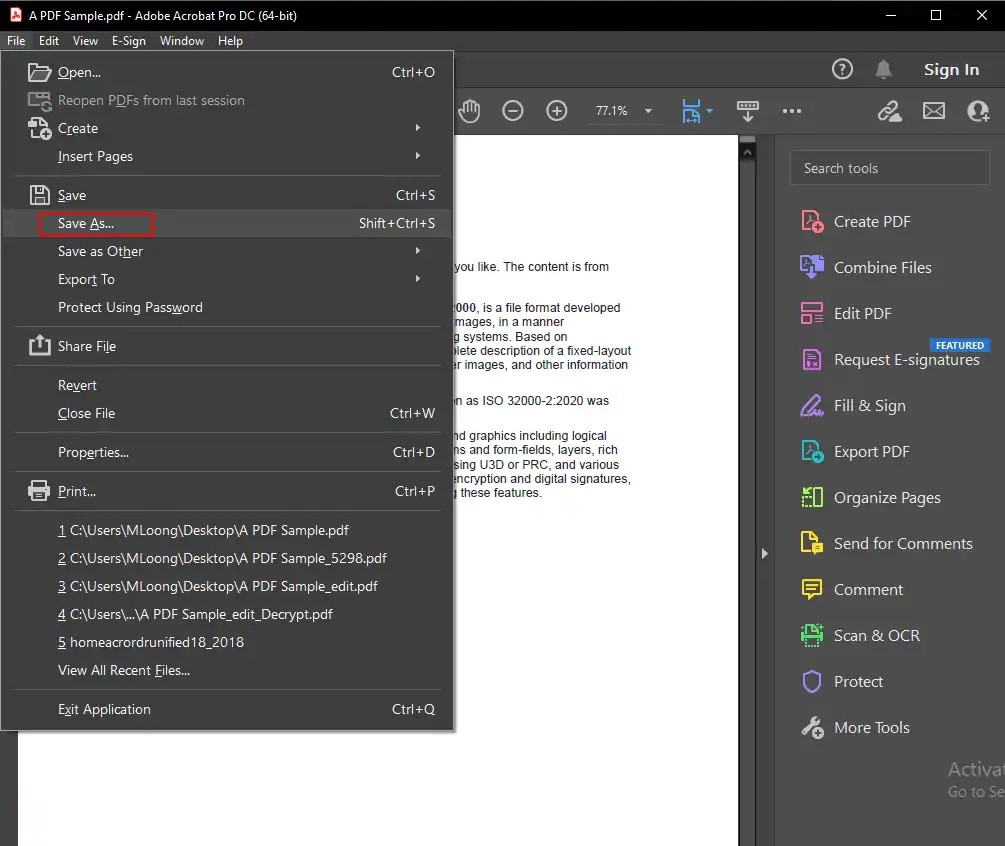Image resolution: width=1005 pixels, height=846 pixels.
Task: Open the Window menu
Action: pyautogui.click(x=182, y=40)
